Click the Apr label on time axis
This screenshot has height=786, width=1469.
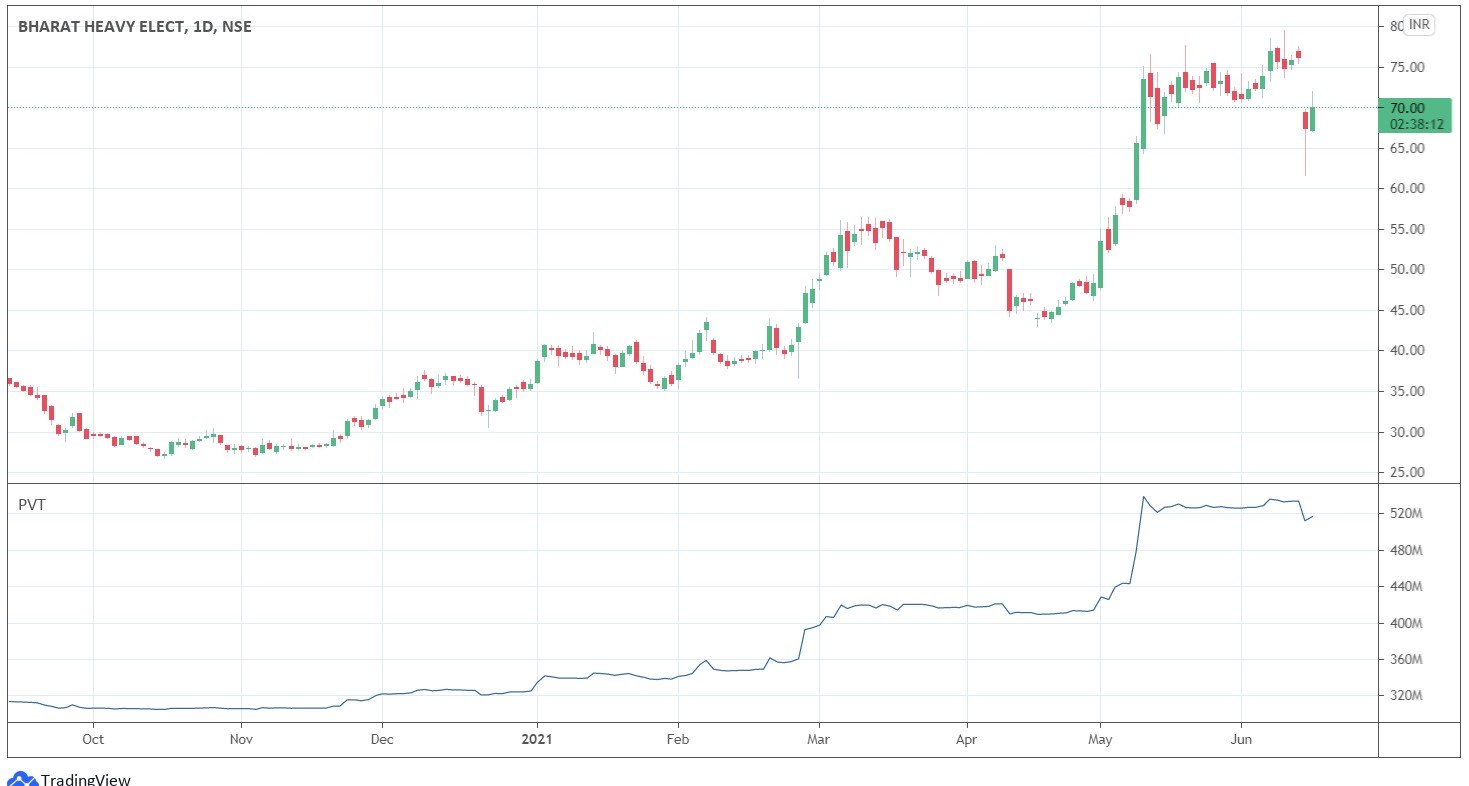[967, 740]
